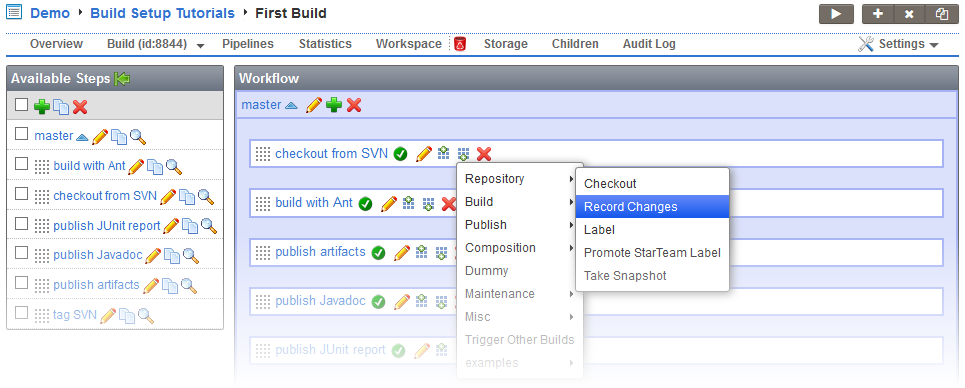Check the build with Ant checkbox

[x=22, y=164]
